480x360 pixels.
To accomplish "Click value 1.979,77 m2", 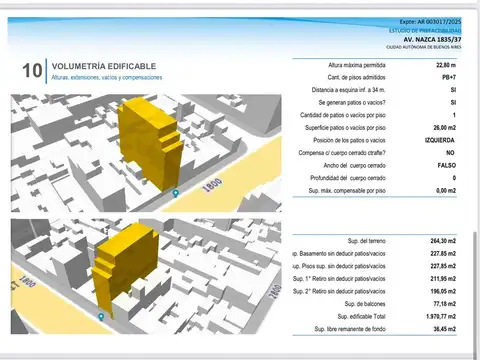I will coord(441,317).
